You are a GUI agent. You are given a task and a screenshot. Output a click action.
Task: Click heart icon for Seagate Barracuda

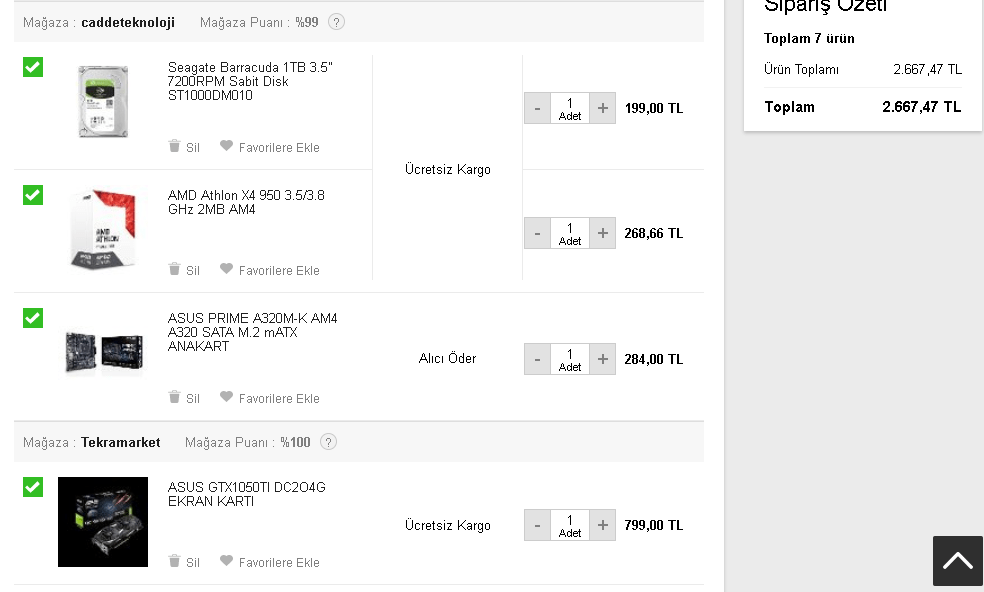pyautogui.click(x=227, y=146)
